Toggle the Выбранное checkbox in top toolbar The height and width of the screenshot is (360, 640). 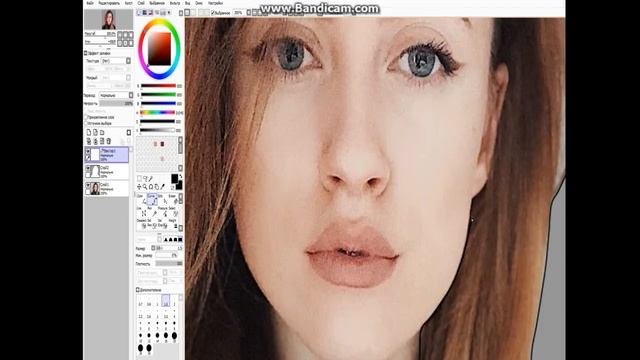point(213,13)
